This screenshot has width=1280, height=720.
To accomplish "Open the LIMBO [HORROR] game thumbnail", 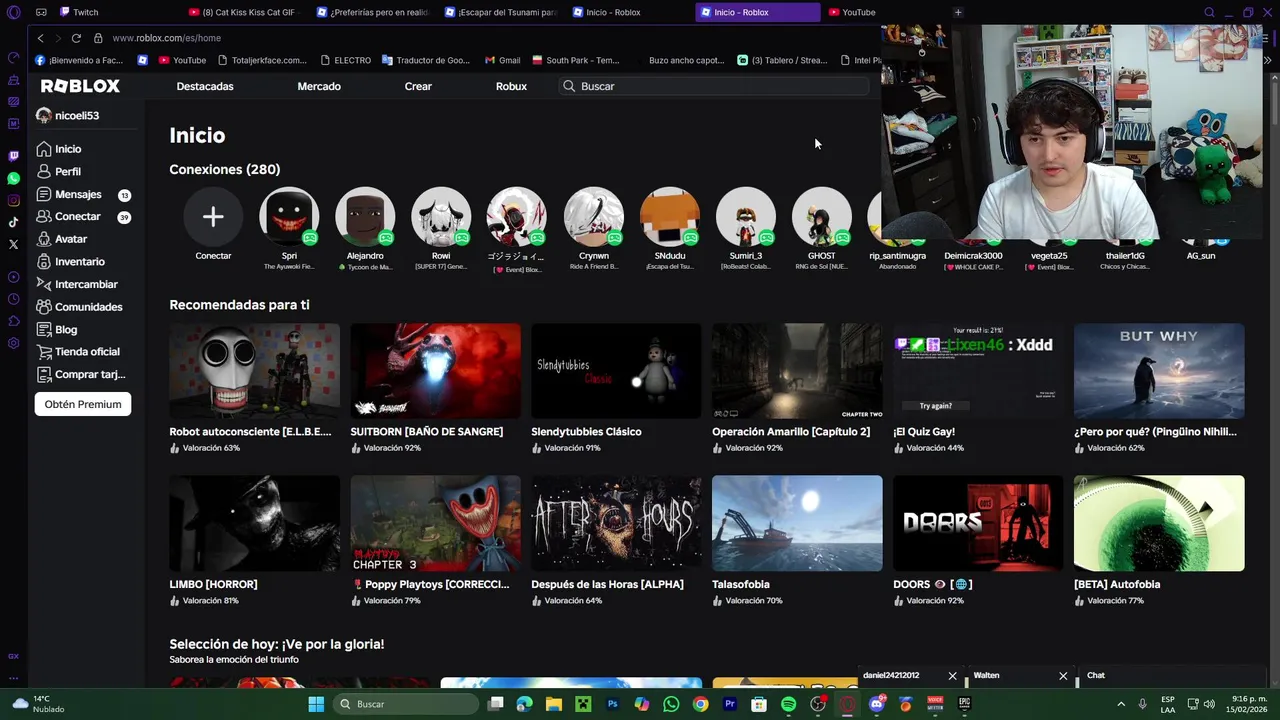I will (254, 523).
